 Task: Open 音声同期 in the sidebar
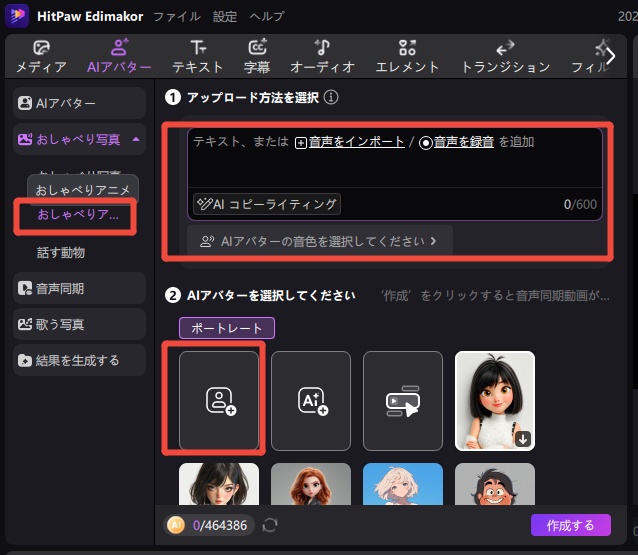coord(79,288)
